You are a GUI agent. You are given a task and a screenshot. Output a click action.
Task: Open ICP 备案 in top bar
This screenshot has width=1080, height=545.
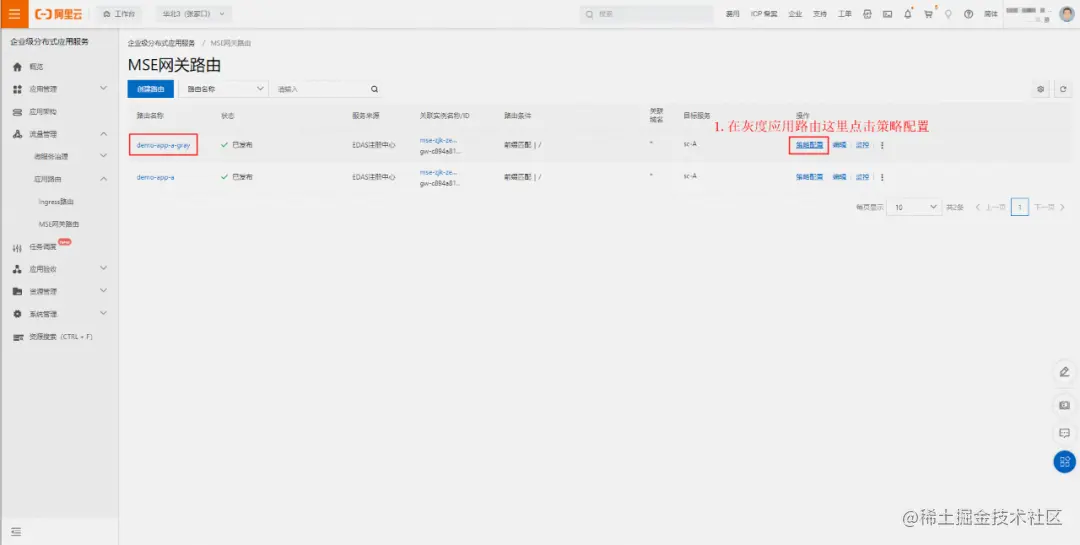(764, 14)
